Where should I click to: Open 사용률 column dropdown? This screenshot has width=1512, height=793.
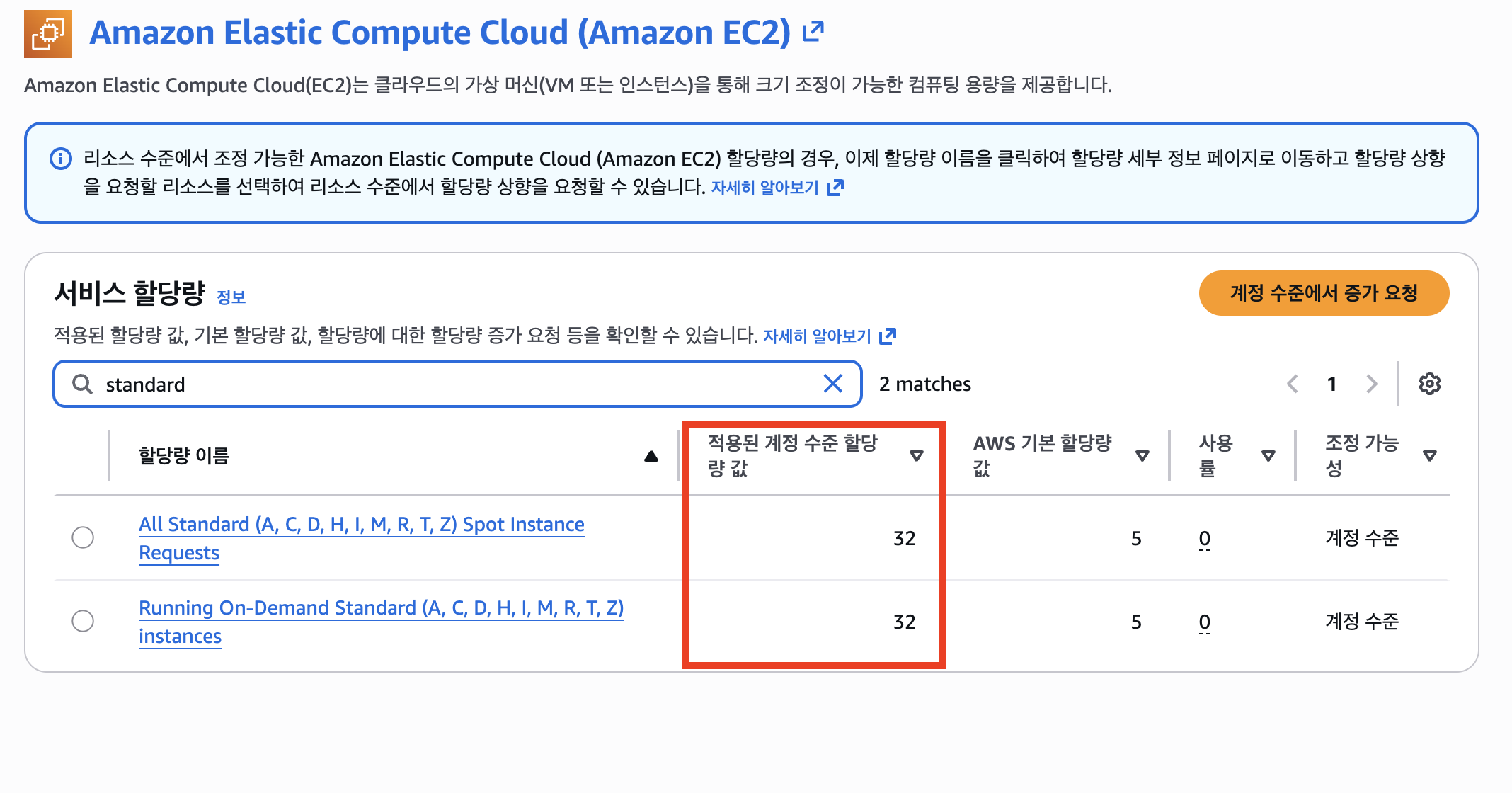point(1268,455)
